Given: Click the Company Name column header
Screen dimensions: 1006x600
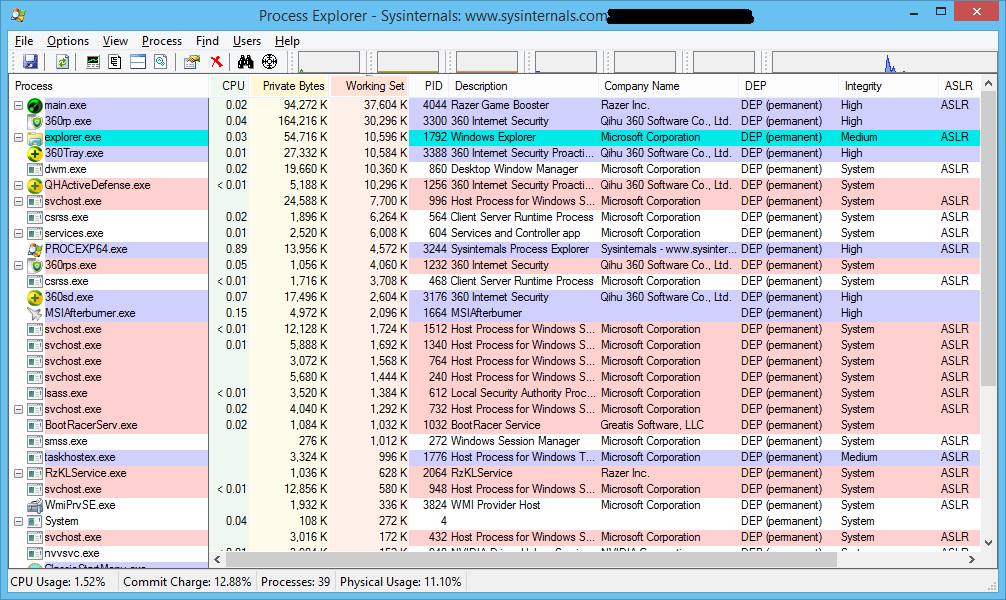Looking at the screenshot, I should pos(641,86).
